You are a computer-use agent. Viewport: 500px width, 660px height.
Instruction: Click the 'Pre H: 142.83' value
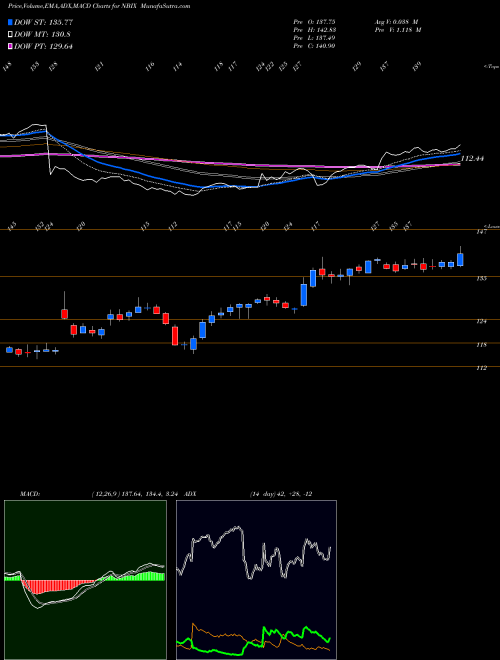click(314, 30)
